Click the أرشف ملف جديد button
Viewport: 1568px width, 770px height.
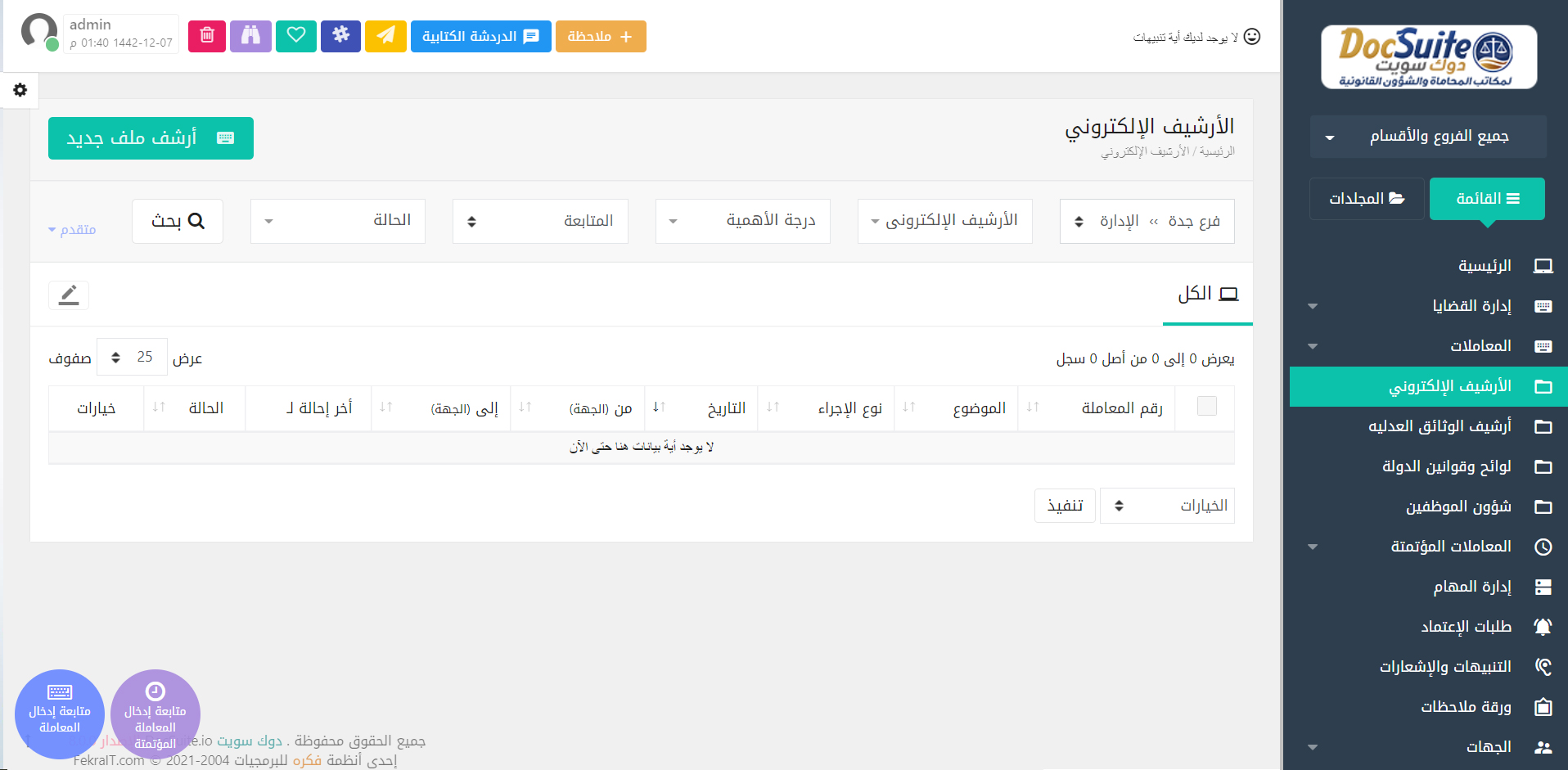coord(151,138)
